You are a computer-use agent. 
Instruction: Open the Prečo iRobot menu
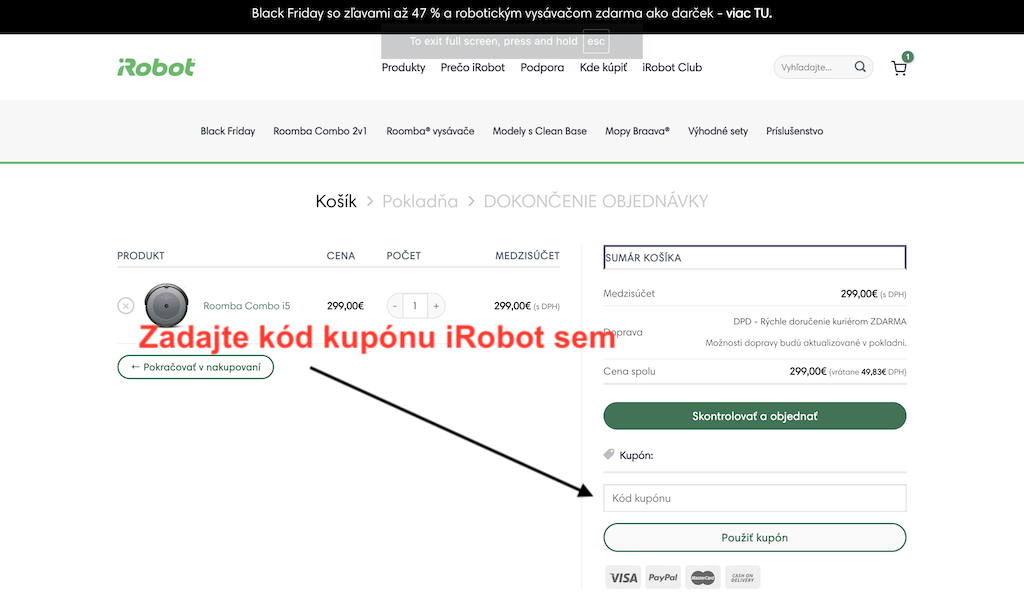473,67
